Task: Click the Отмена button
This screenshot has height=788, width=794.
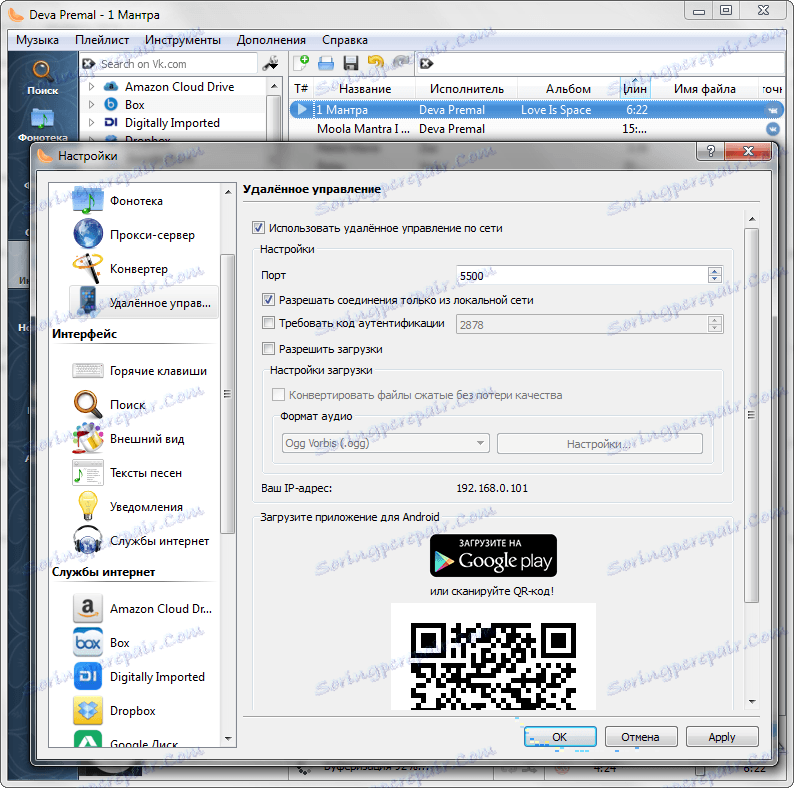Action: click(641, 737)
